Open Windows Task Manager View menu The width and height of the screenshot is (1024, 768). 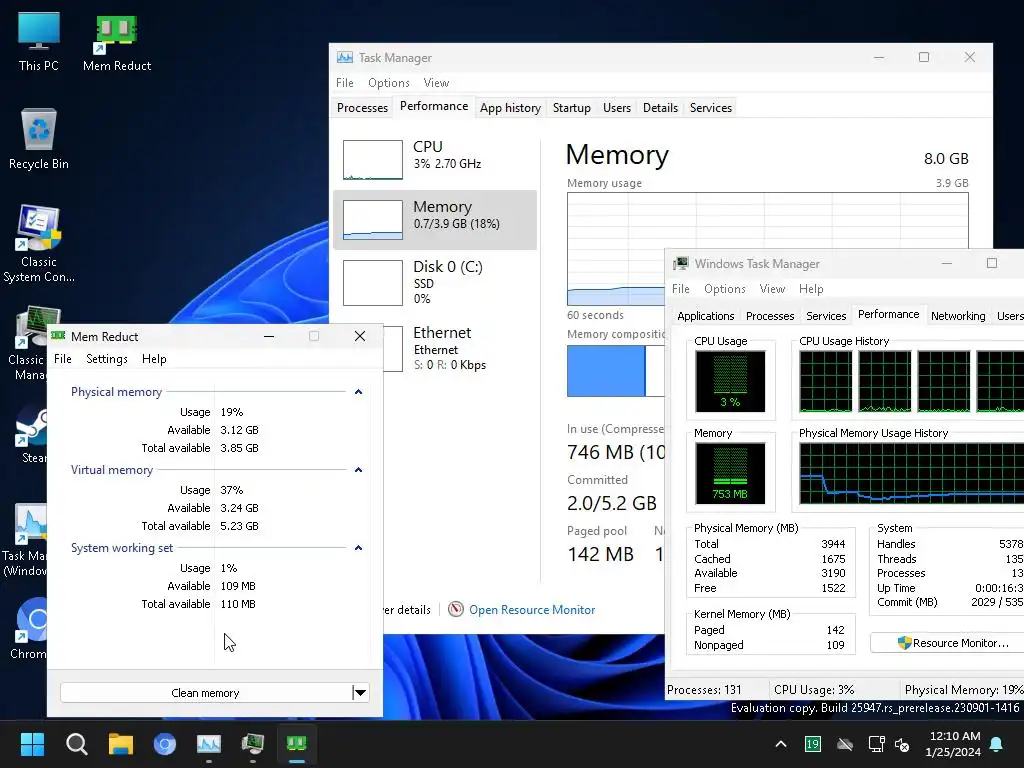[772, 289]
